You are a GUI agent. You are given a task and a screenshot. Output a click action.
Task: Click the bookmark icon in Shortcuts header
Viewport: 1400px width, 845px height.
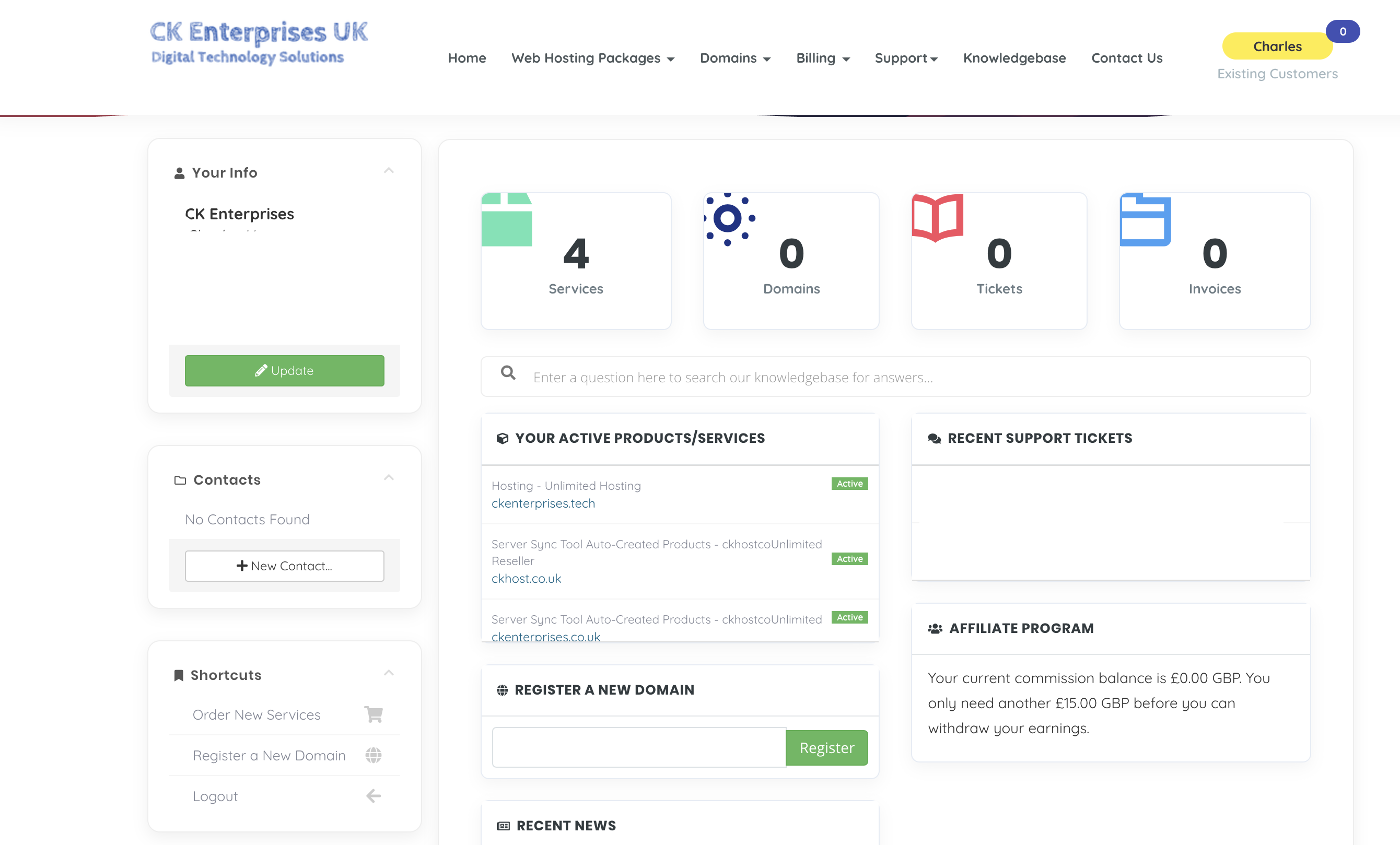pyautogui.click(x=179, y=675)
